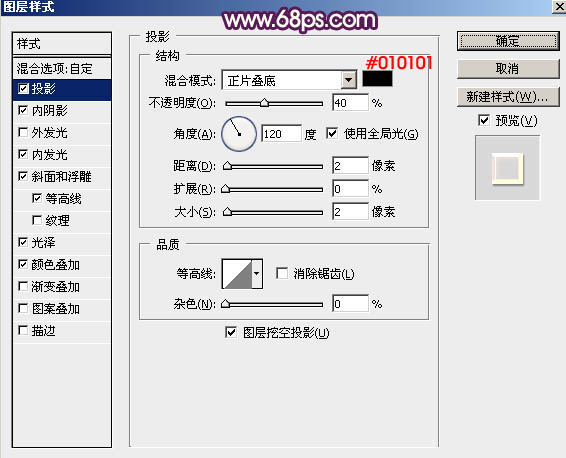Uncheck the 内阴影 style checkbox

coord(23,110)
